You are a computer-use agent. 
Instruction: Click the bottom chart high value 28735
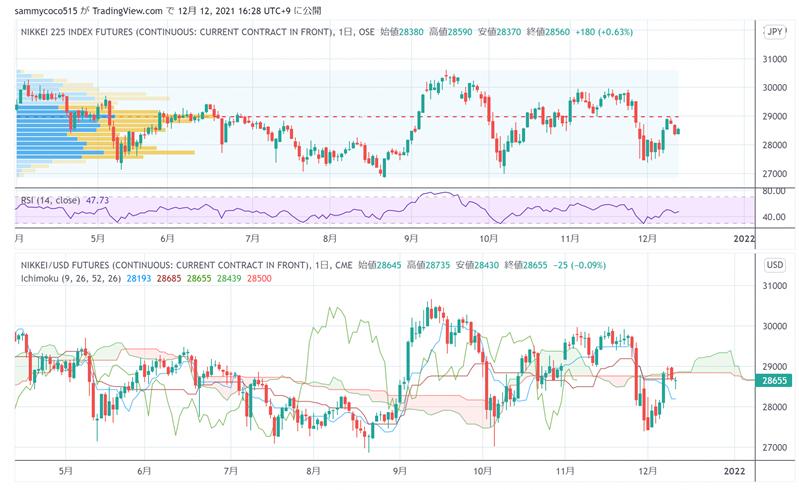coord(438,265)
